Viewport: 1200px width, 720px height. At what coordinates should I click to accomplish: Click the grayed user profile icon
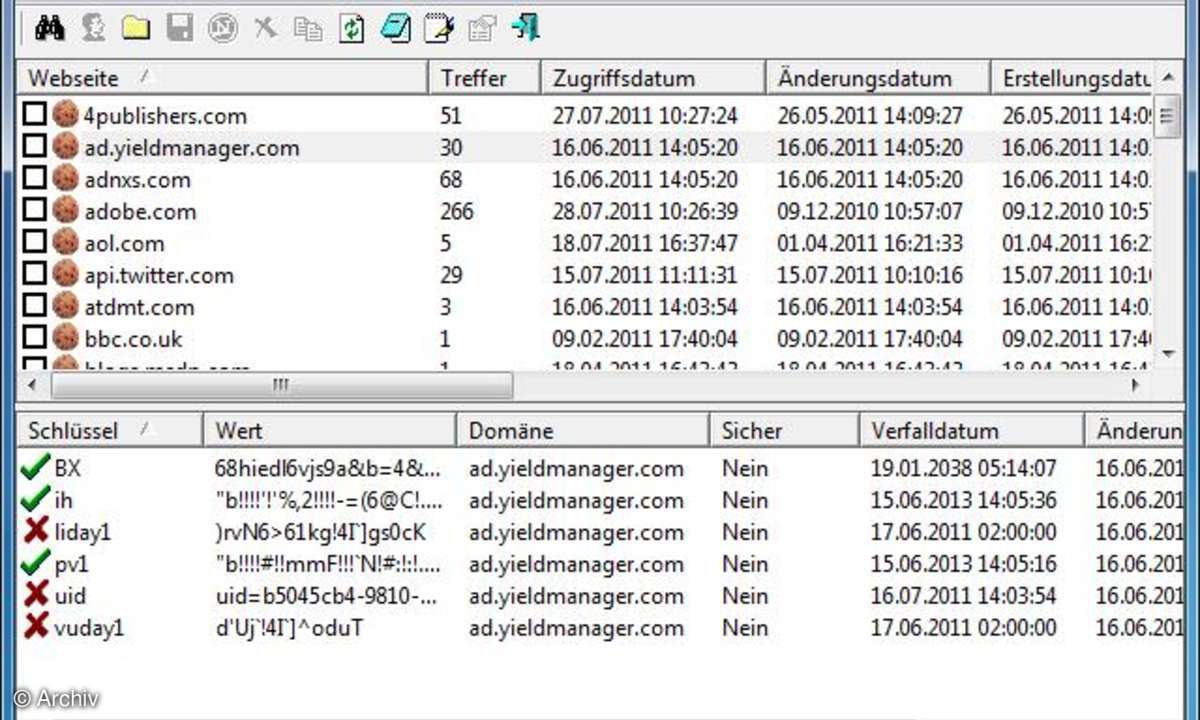click(93, 28)
